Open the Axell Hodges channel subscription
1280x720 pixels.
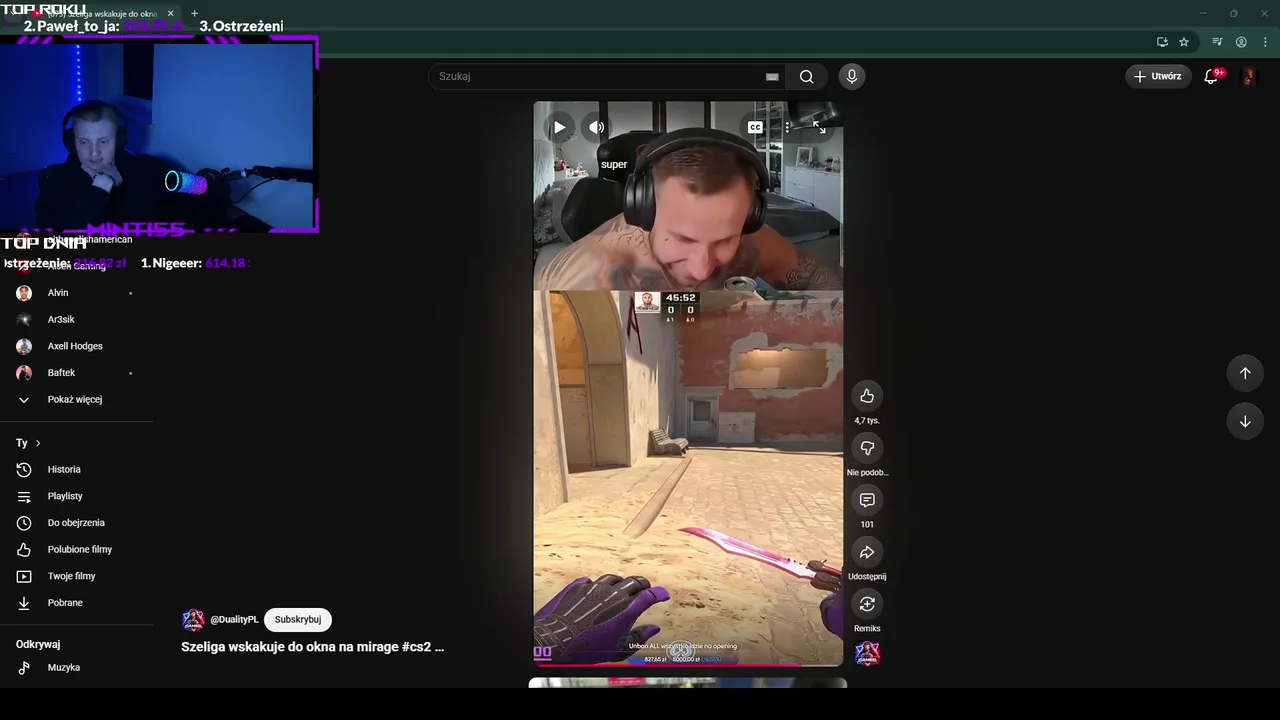(x=76, y=346)
